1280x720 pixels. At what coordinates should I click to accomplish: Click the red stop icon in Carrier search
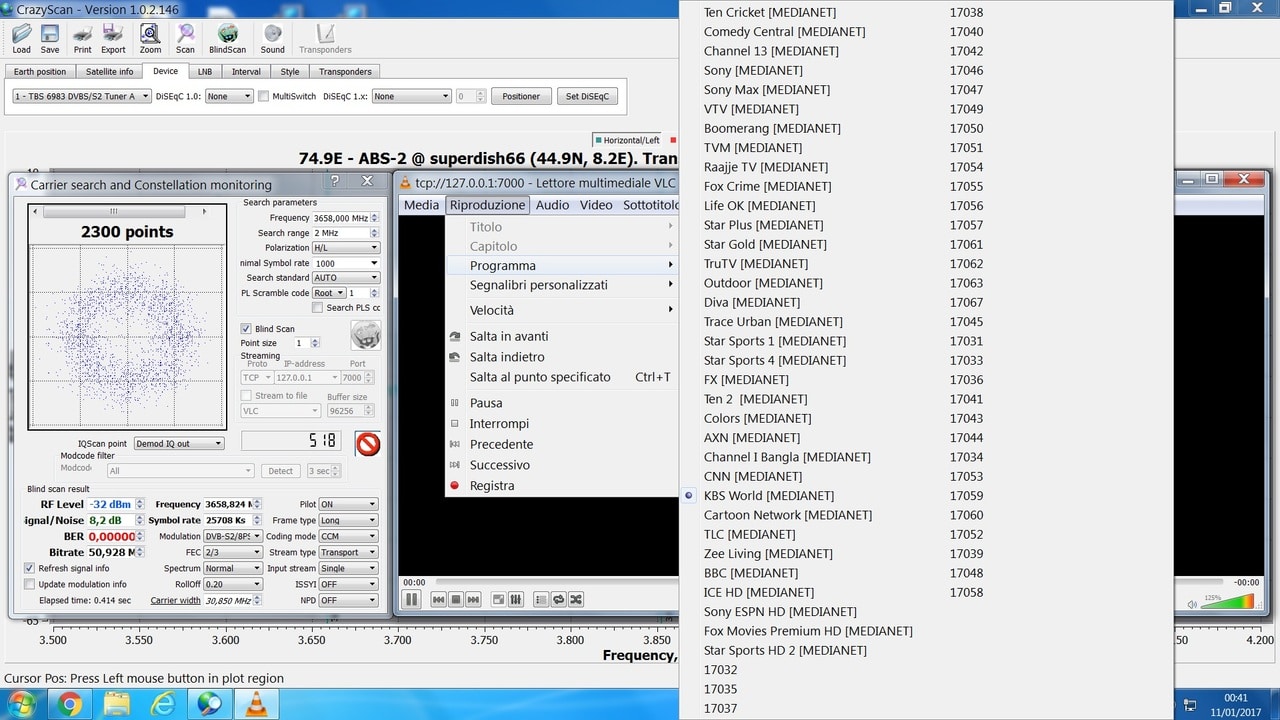[368, 443]
